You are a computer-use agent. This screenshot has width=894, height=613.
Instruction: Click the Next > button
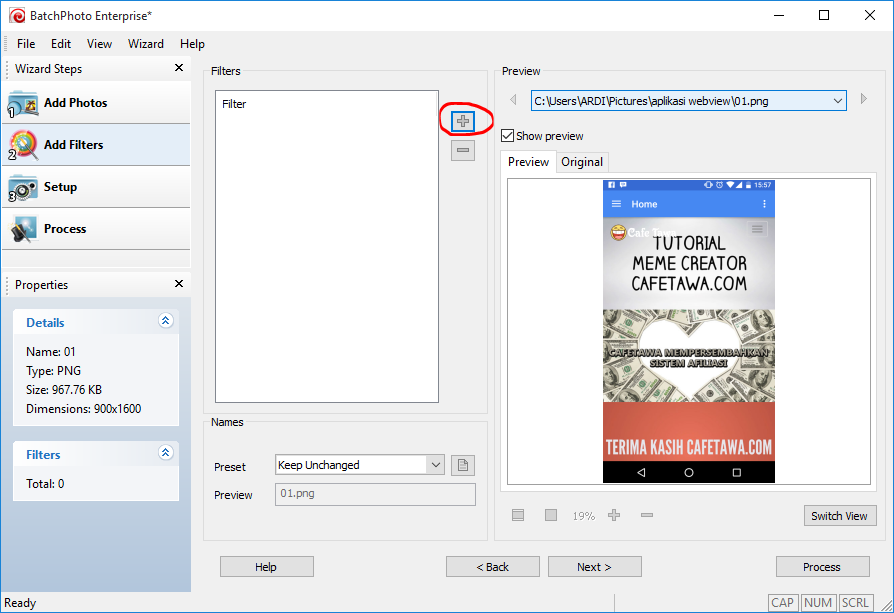pyautogui.click(x=594, y=567)
